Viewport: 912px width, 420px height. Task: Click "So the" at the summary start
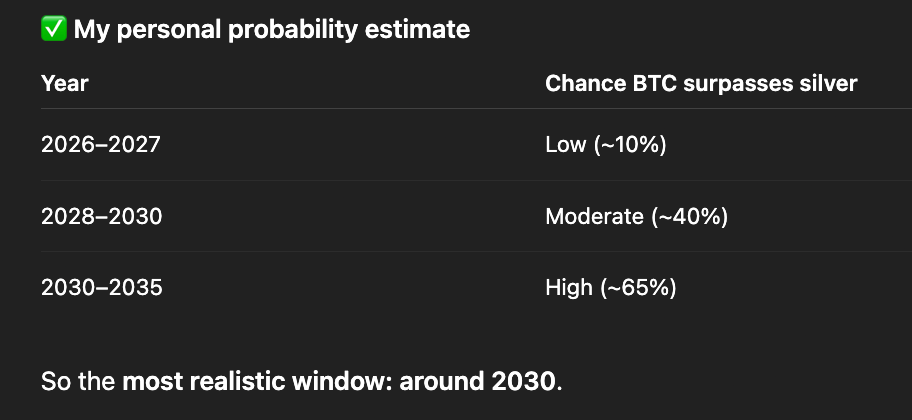[78, 381]
